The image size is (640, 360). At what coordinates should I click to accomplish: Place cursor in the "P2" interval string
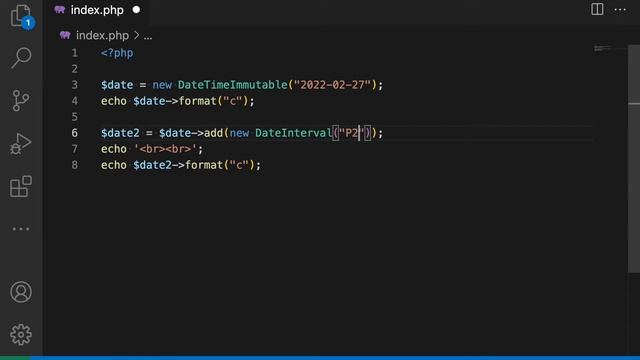pos(351,133)
